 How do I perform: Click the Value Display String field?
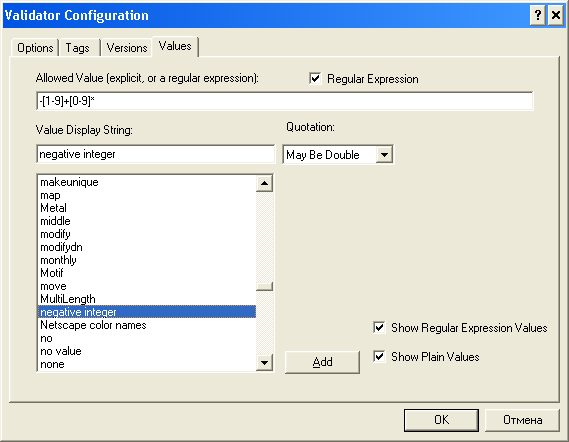[x=156, y=154]
